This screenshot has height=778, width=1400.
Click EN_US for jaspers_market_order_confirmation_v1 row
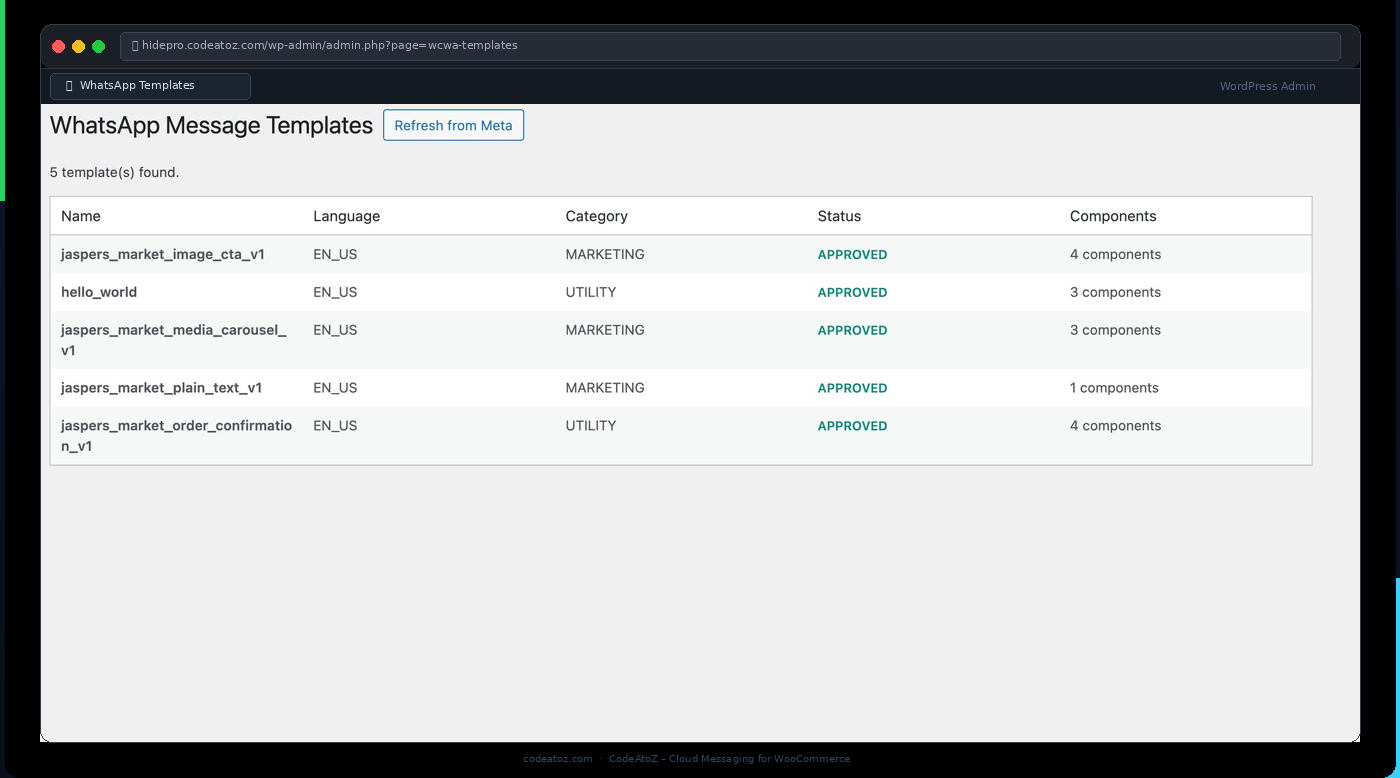(x=335, y=426)
